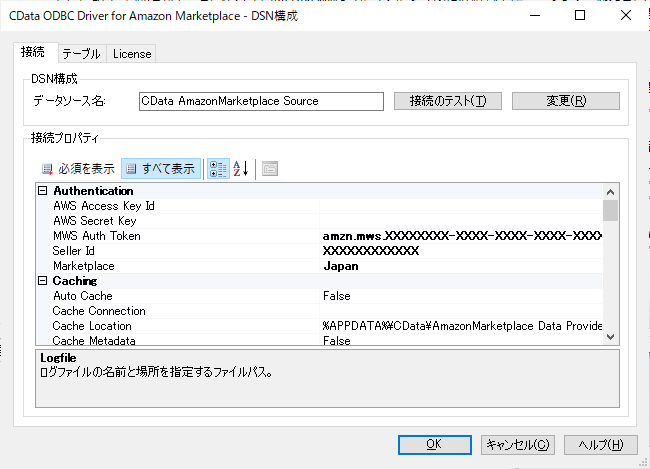Select the Marketplace property label

pyautogui.click(x=83, y=266)
